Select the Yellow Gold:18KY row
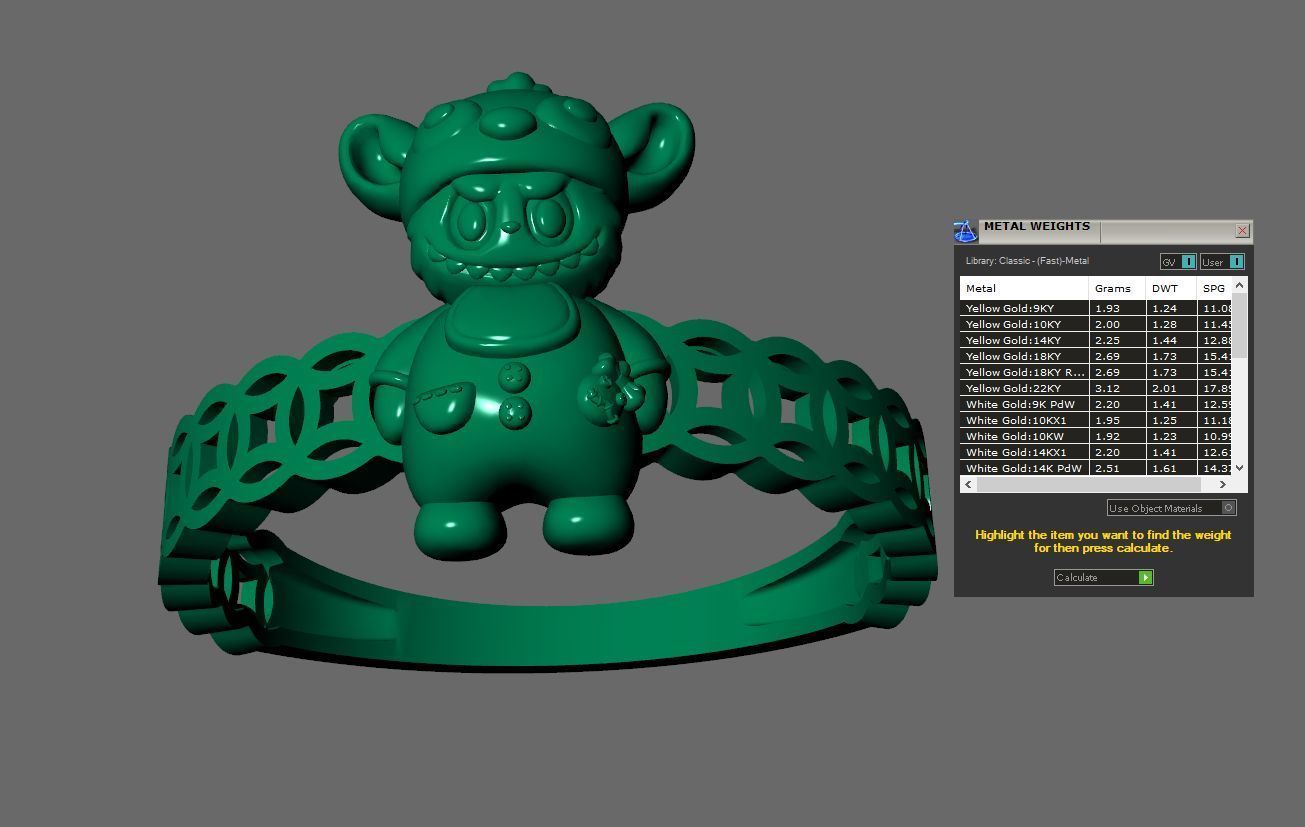1305x827 pixels. [x=1096, y=356]
